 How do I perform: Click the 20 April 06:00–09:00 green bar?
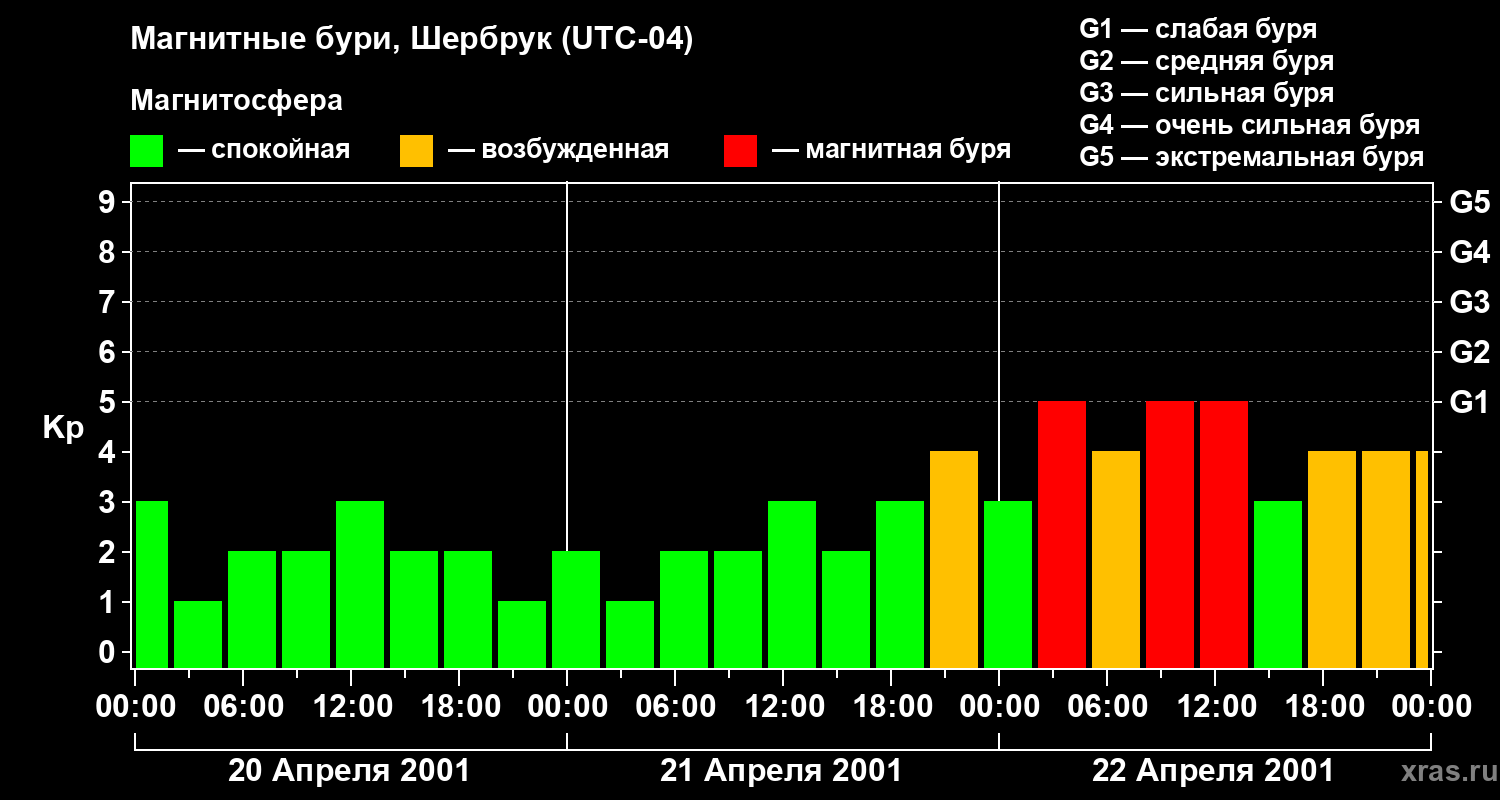[252, 609]
